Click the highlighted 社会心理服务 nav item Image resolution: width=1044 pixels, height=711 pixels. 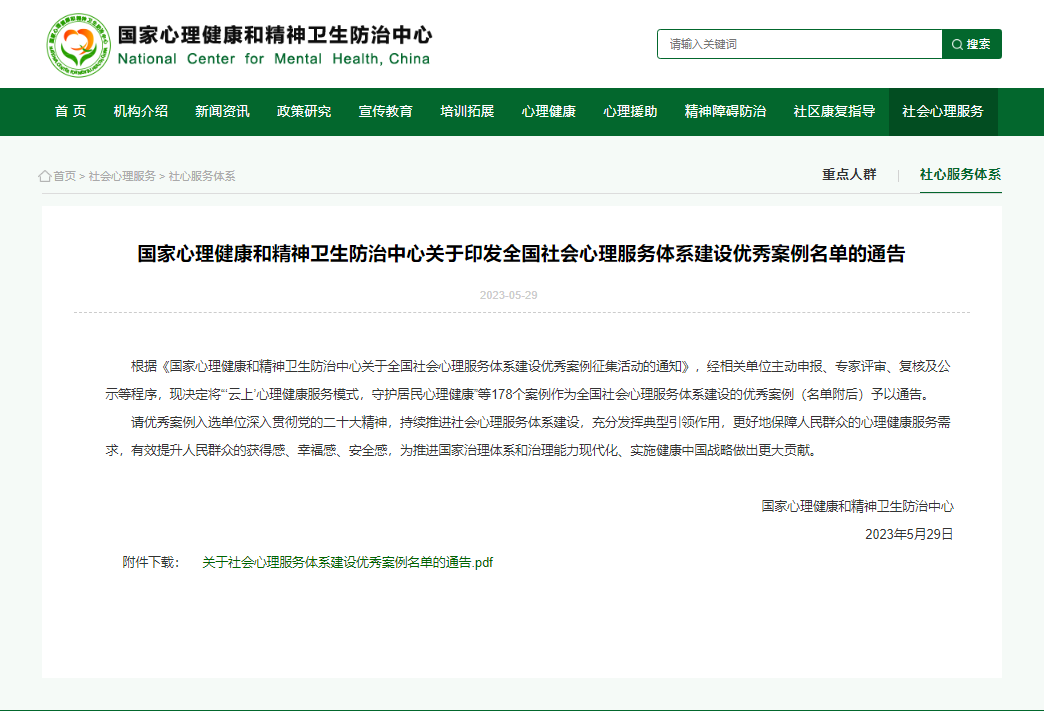[942, 111]
